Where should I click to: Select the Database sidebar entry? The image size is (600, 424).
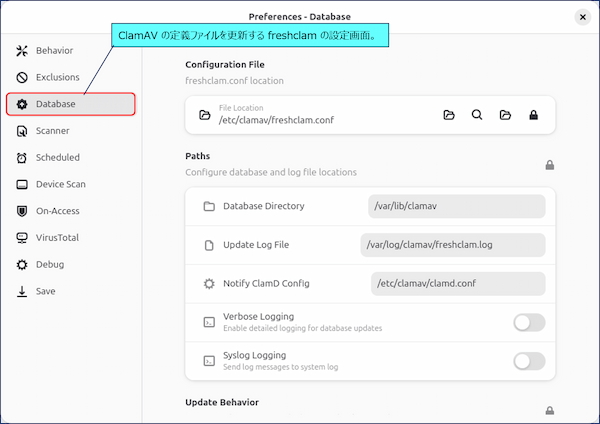71,104
